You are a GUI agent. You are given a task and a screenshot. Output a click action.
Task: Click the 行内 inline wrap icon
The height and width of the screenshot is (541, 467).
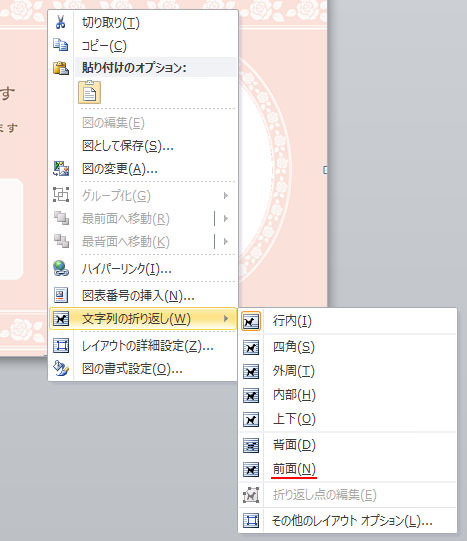251,322
